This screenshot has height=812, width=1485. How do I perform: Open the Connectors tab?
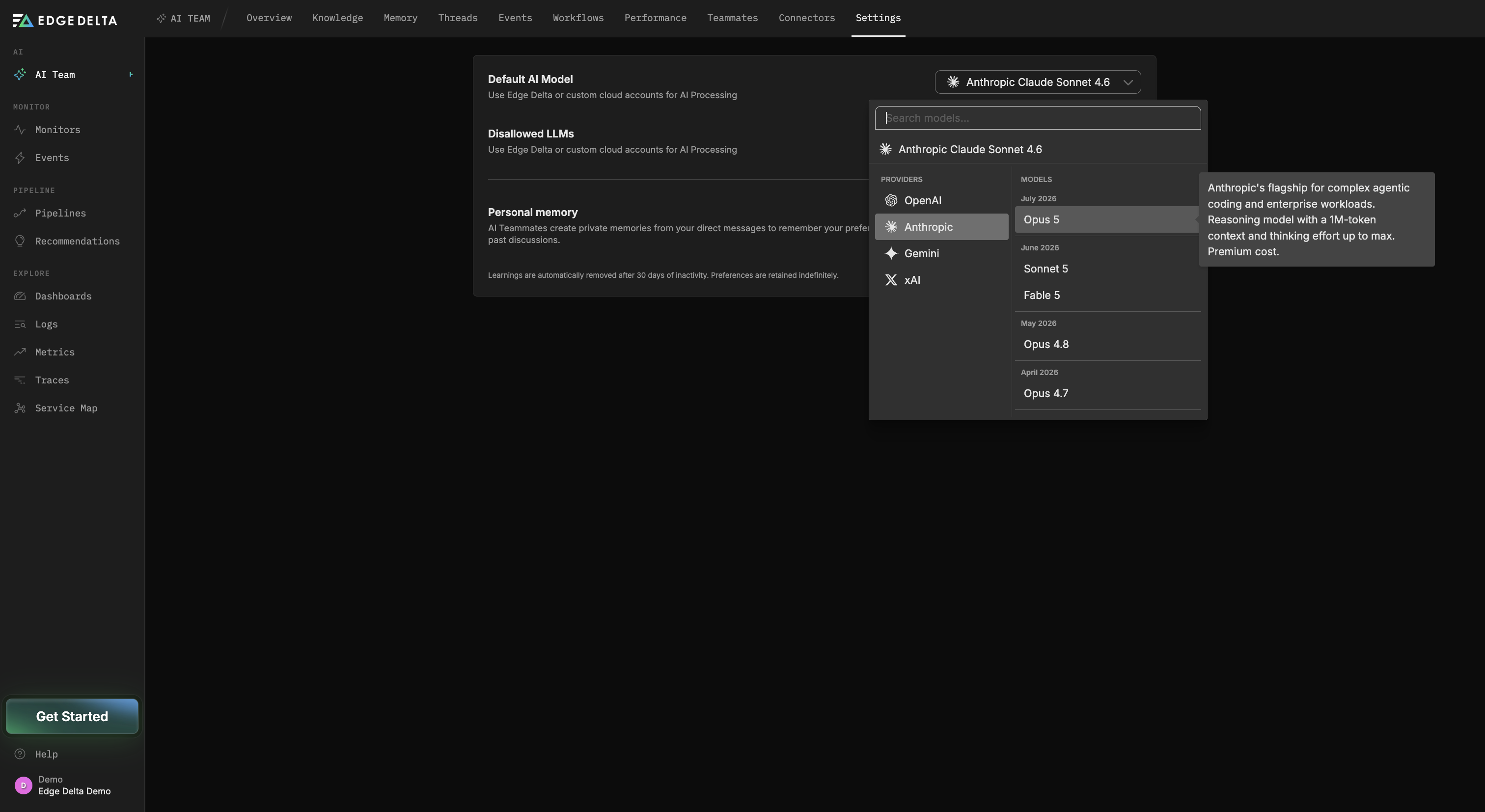[806, 18]
